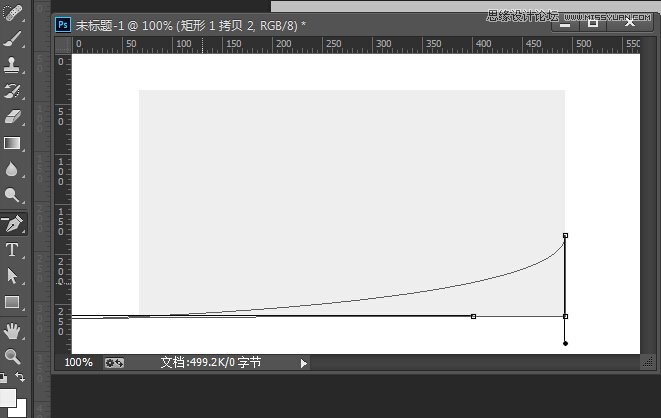This screenshot has width=661, height=418.
Task: Select the Zoom tool
Action: click(12, 356)
